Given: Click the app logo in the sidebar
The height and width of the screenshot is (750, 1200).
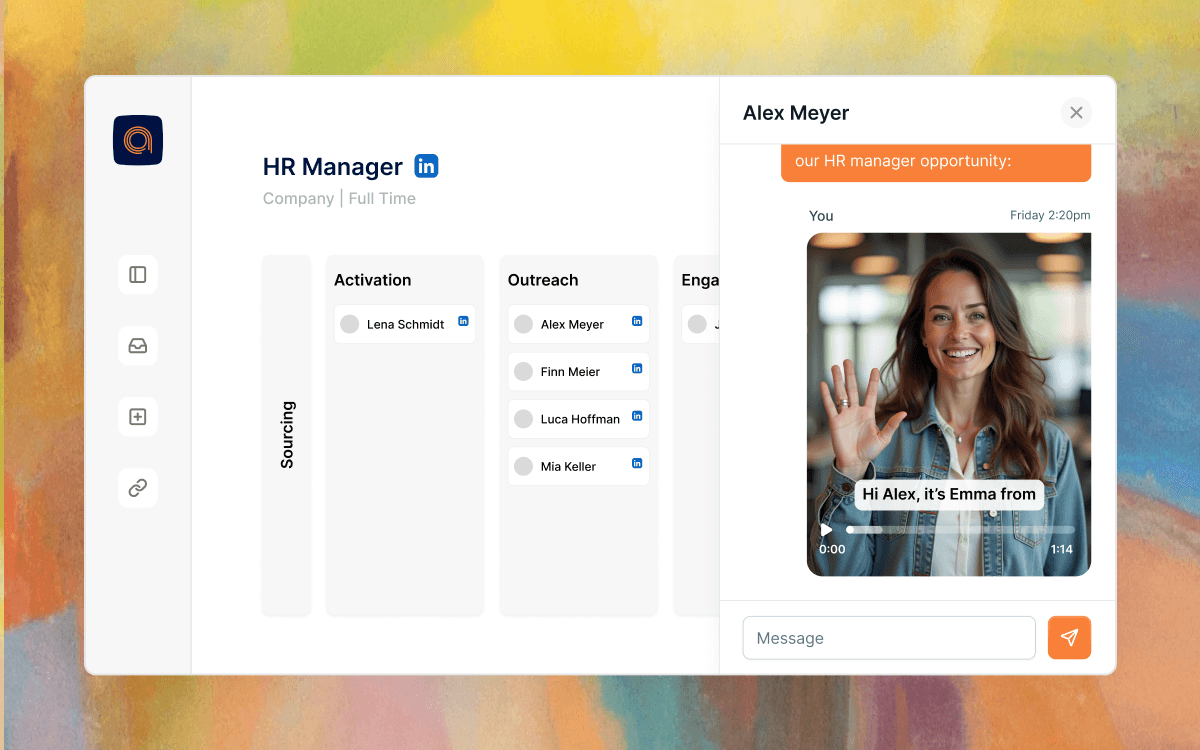Looking at the screenshot, I should coord(138,140).
